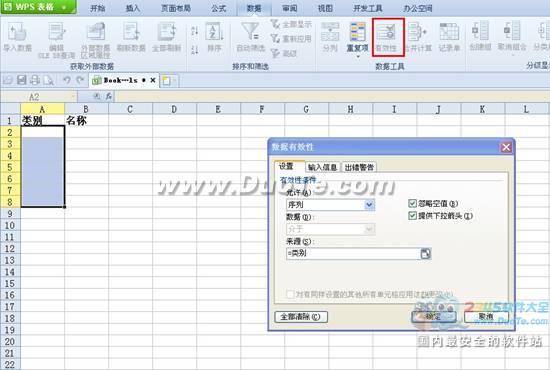Open the 公式 ribbon tab

(219, 8)
